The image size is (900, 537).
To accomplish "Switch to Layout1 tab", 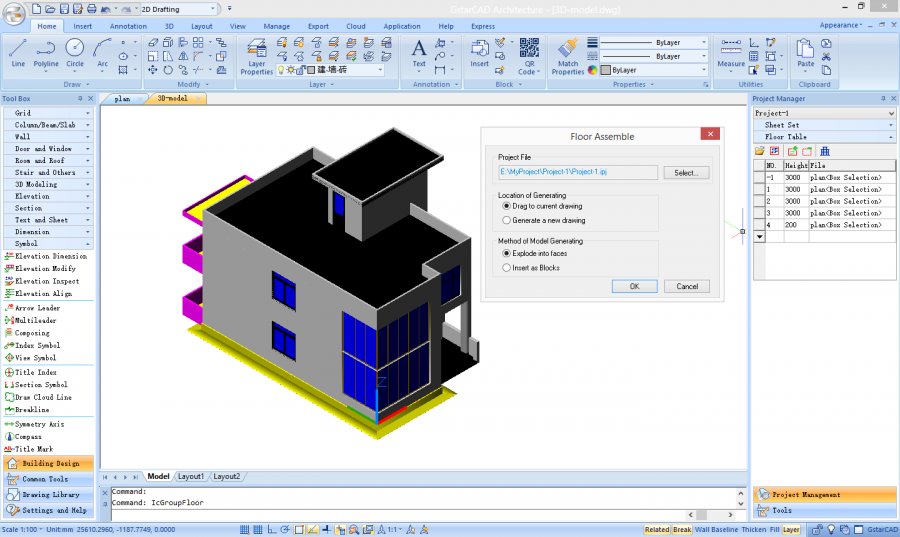I will [191, 476].
